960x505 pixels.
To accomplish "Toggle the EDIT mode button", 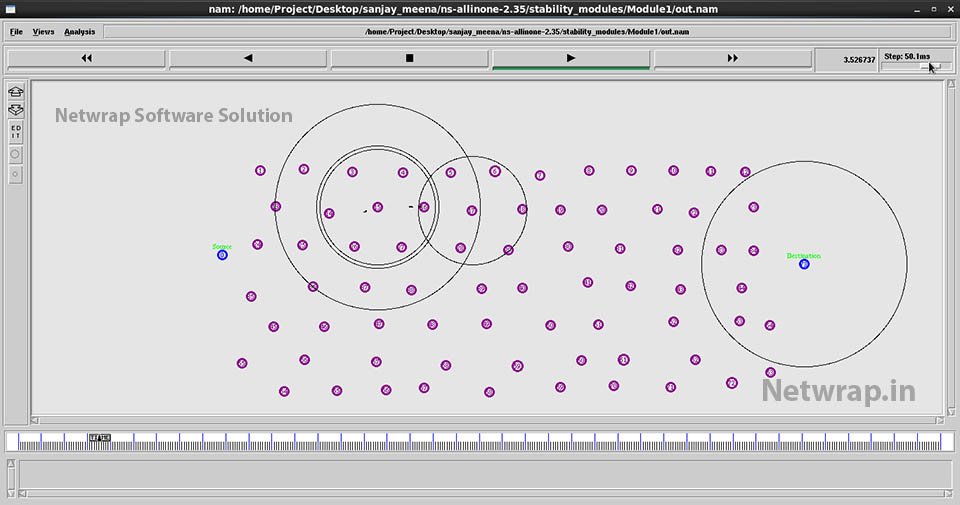I will click(16, 132).
